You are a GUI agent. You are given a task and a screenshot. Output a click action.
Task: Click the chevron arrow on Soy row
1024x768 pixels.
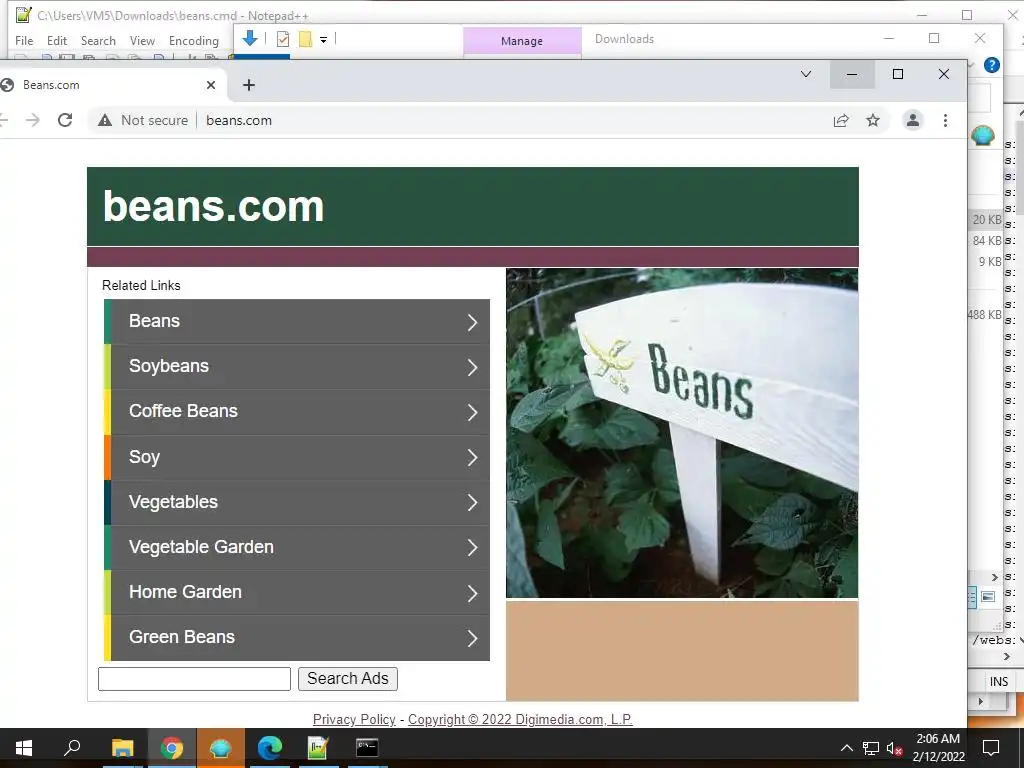[472, 458]
